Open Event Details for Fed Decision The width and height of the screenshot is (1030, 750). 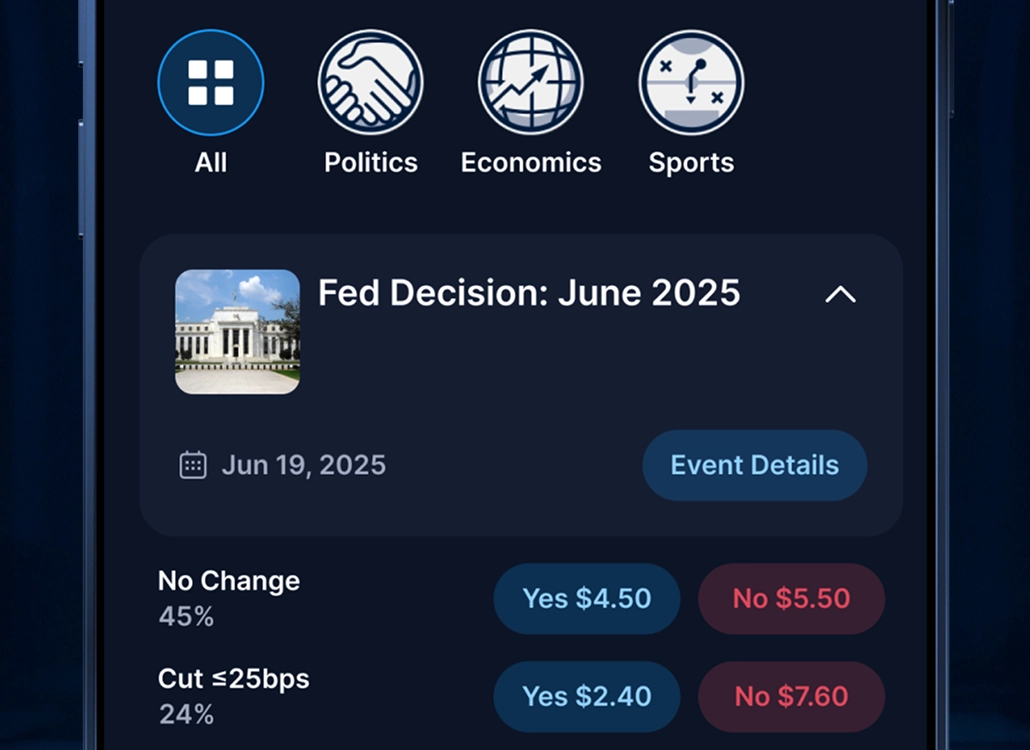pos(754,464)
